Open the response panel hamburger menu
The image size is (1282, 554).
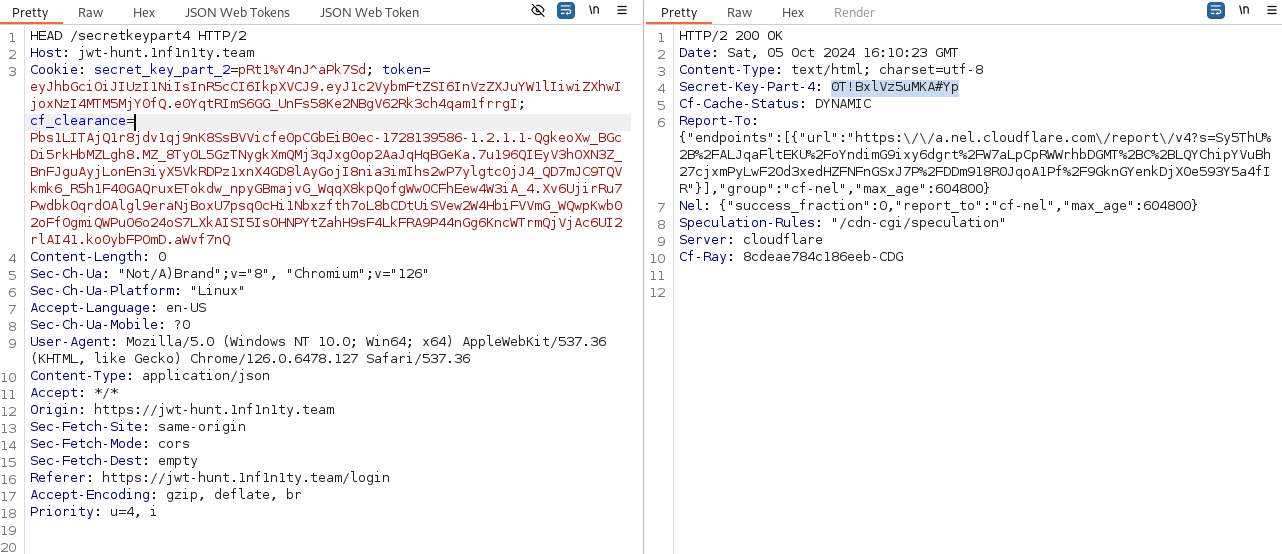[x=1270, y=11]
